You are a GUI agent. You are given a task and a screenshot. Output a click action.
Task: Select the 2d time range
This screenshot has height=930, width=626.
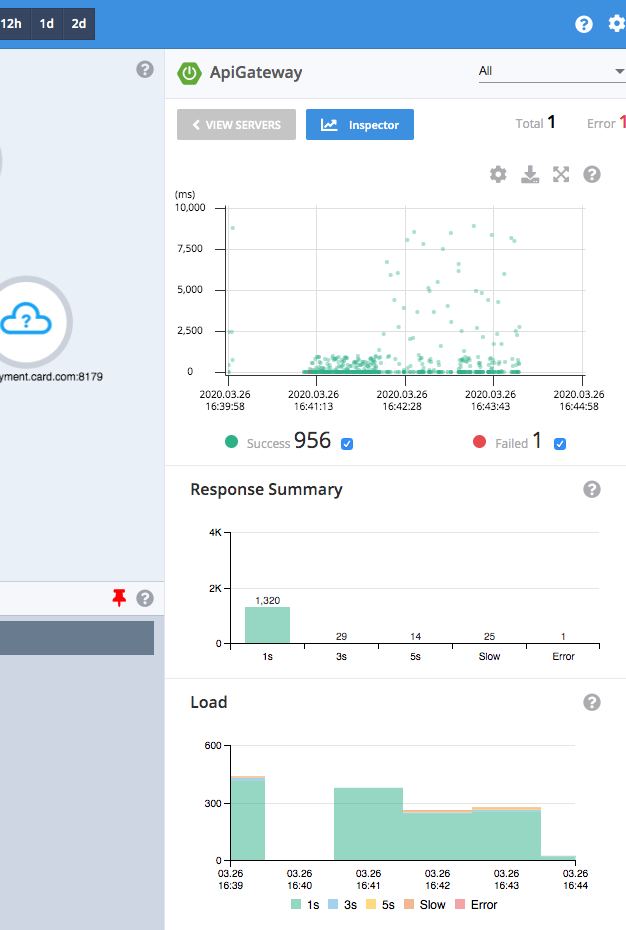(79, 24)
